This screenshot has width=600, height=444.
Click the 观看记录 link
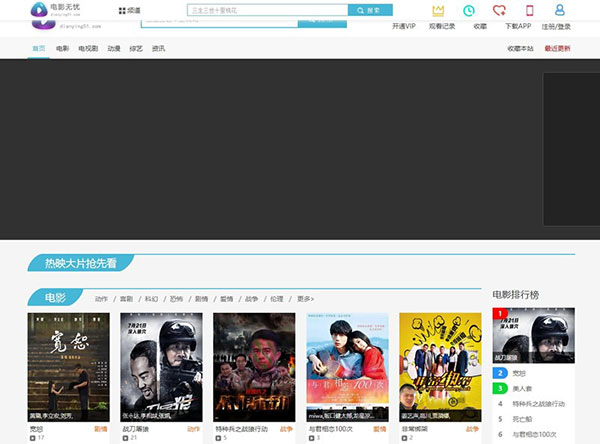[x=442, y=26]
